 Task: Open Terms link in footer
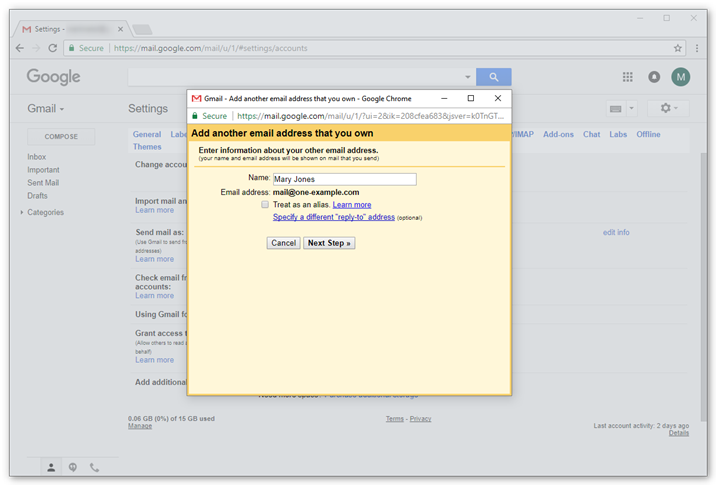395,419
